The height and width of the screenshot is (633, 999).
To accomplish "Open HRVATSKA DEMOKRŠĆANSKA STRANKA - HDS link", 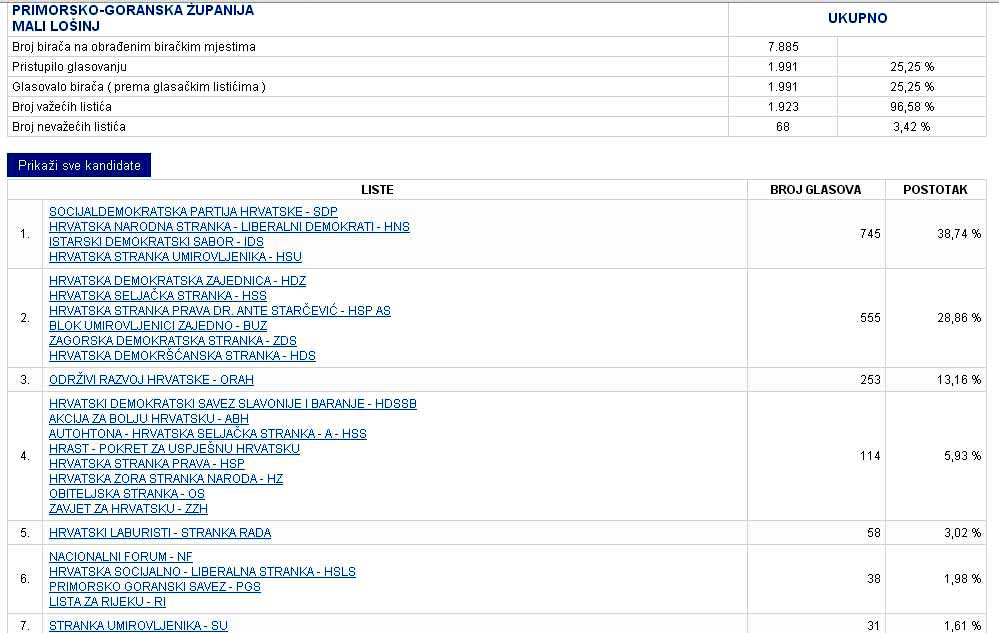I will (x=182, y=356).
